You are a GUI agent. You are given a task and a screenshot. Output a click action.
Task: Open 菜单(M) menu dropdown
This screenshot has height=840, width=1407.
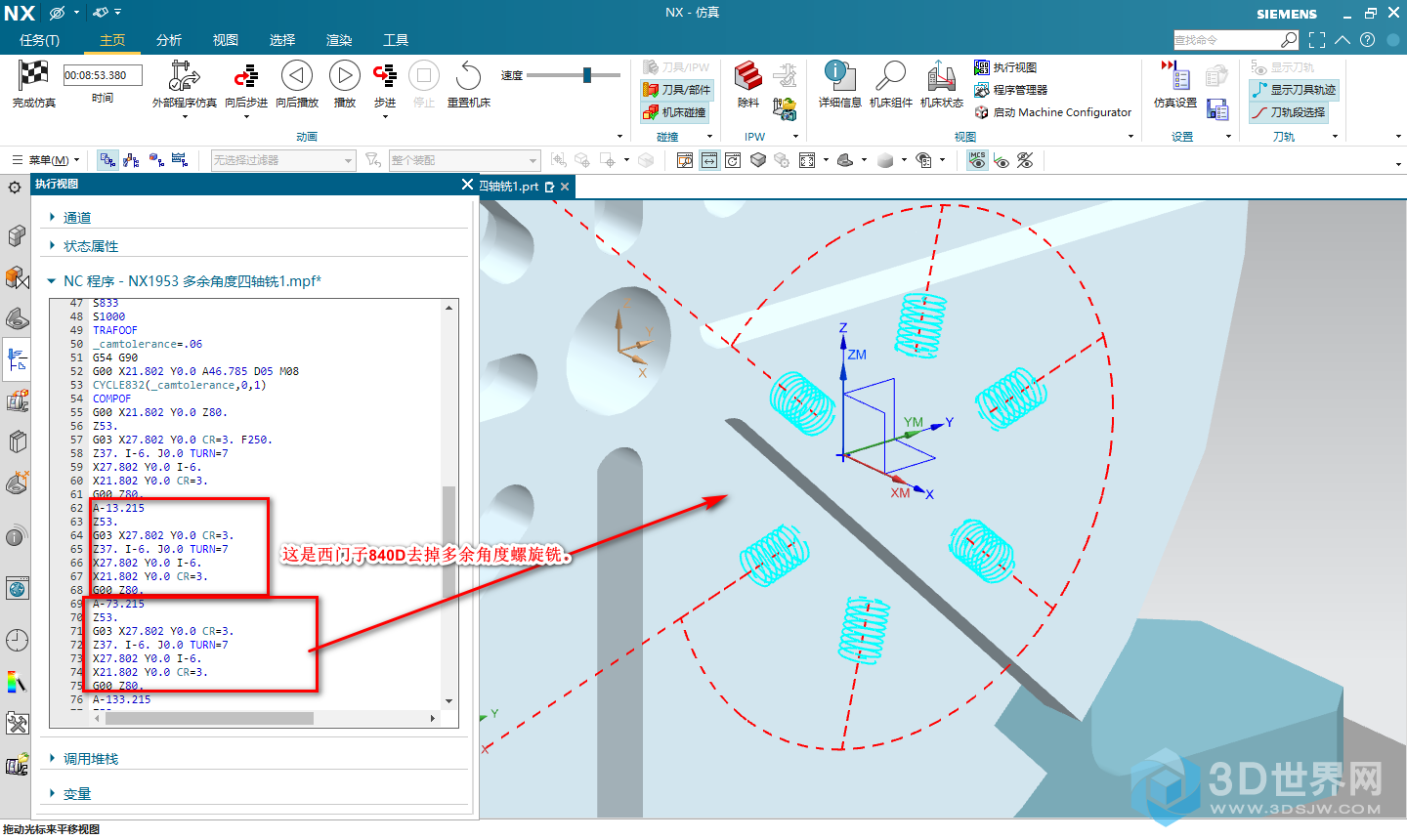pyautogui.click(x=45, y=160)
